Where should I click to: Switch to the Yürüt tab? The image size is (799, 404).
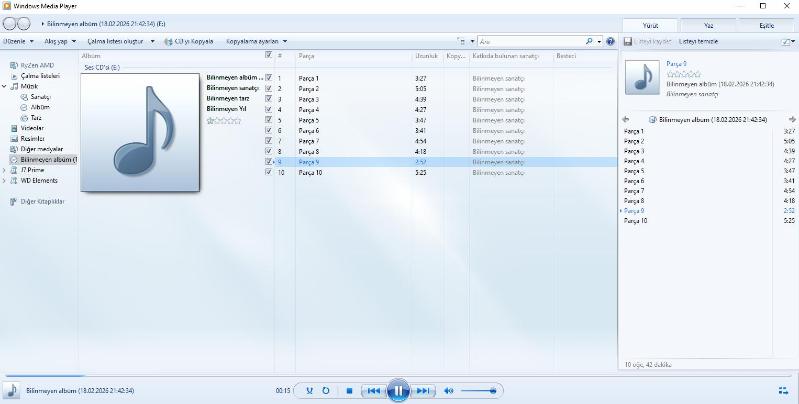tap(650, 23)
